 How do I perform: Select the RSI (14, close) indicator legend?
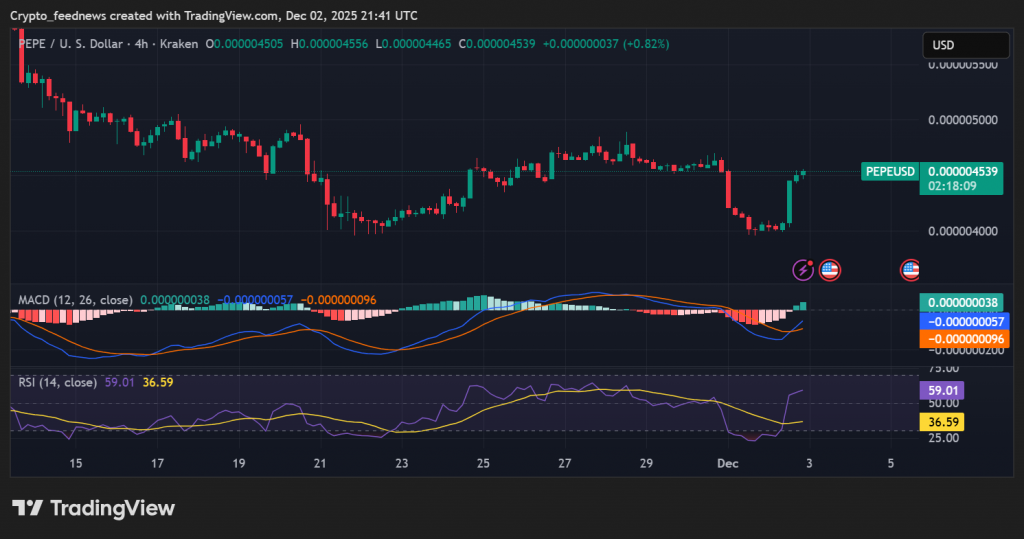click(x=57, y=382)
